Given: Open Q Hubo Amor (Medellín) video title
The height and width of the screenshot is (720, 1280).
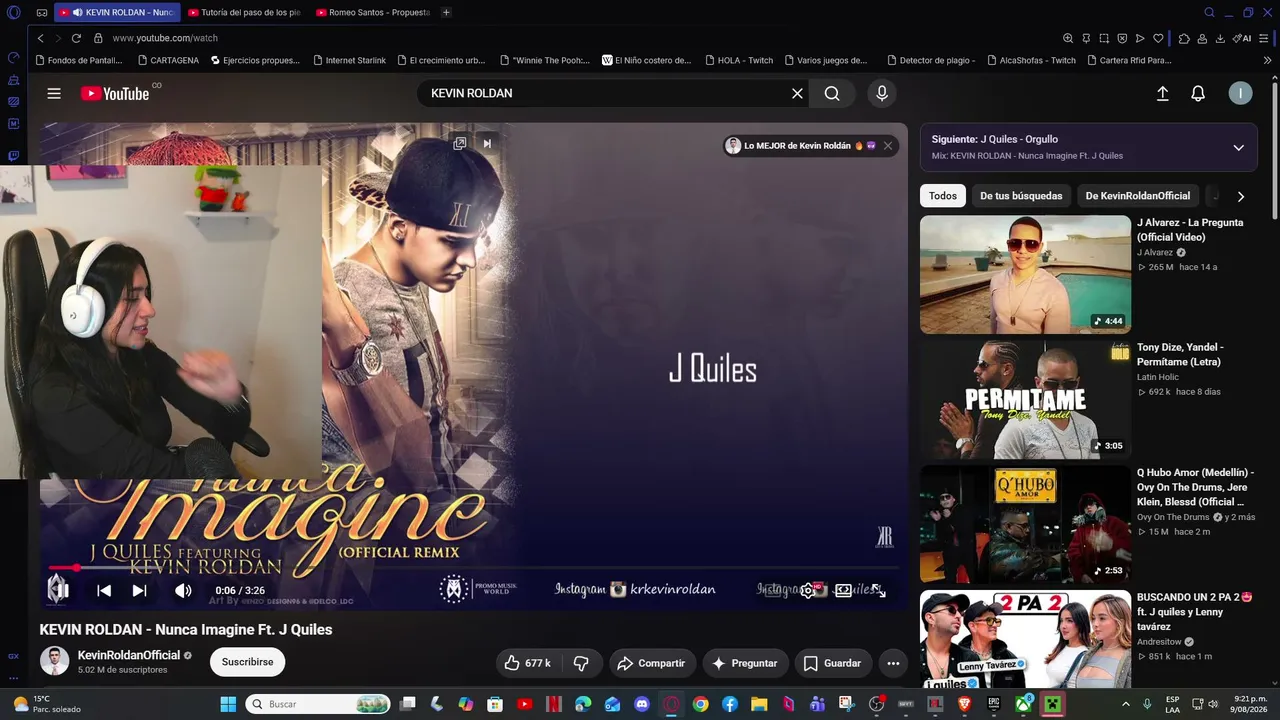Looking at the screenshot, I should [1195, 487].
